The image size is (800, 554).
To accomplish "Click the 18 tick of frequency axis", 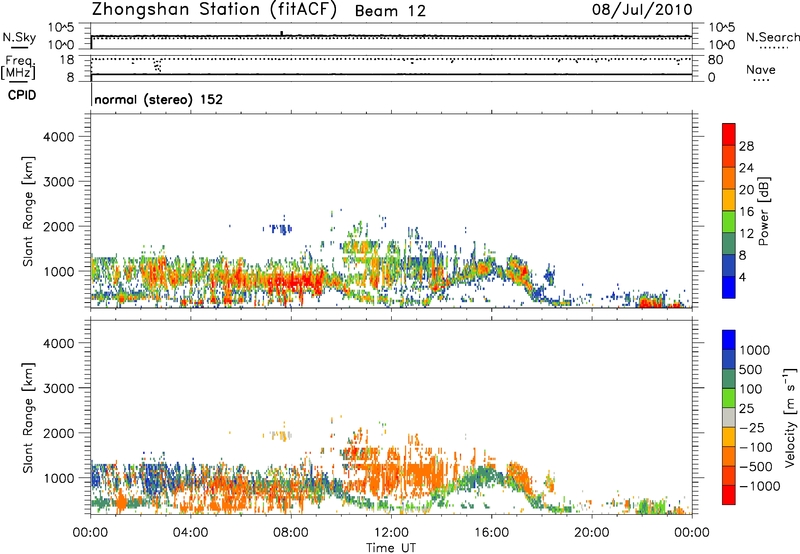I will 67,60.
